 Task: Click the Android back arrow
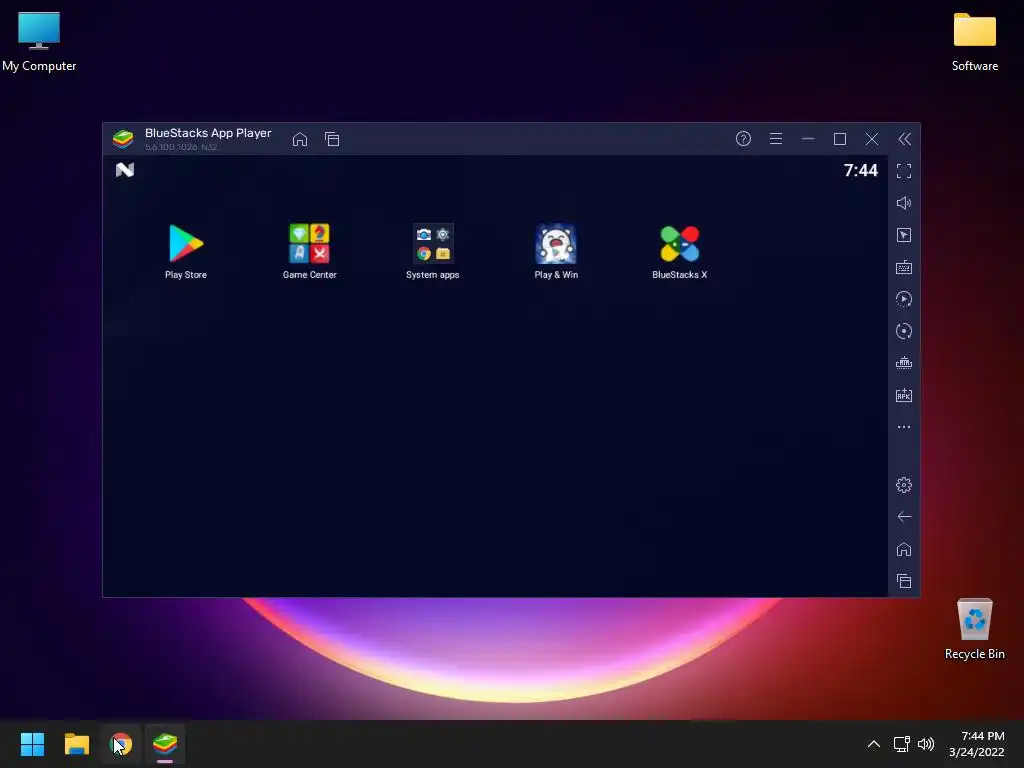pos(904,517)
